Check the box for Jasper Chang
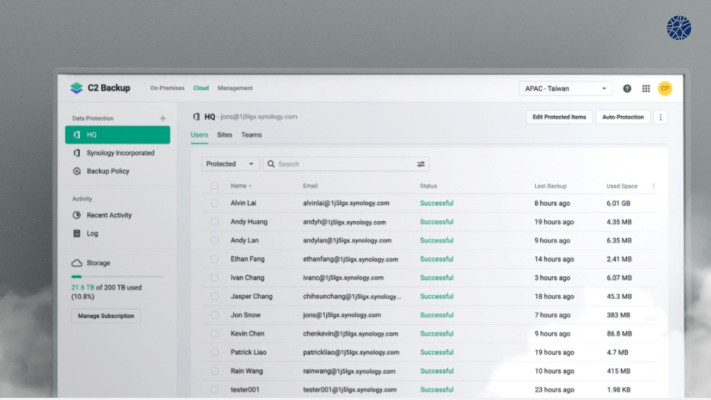The width and height of the screenshot is (711, 400). click(x=214, y=296)
